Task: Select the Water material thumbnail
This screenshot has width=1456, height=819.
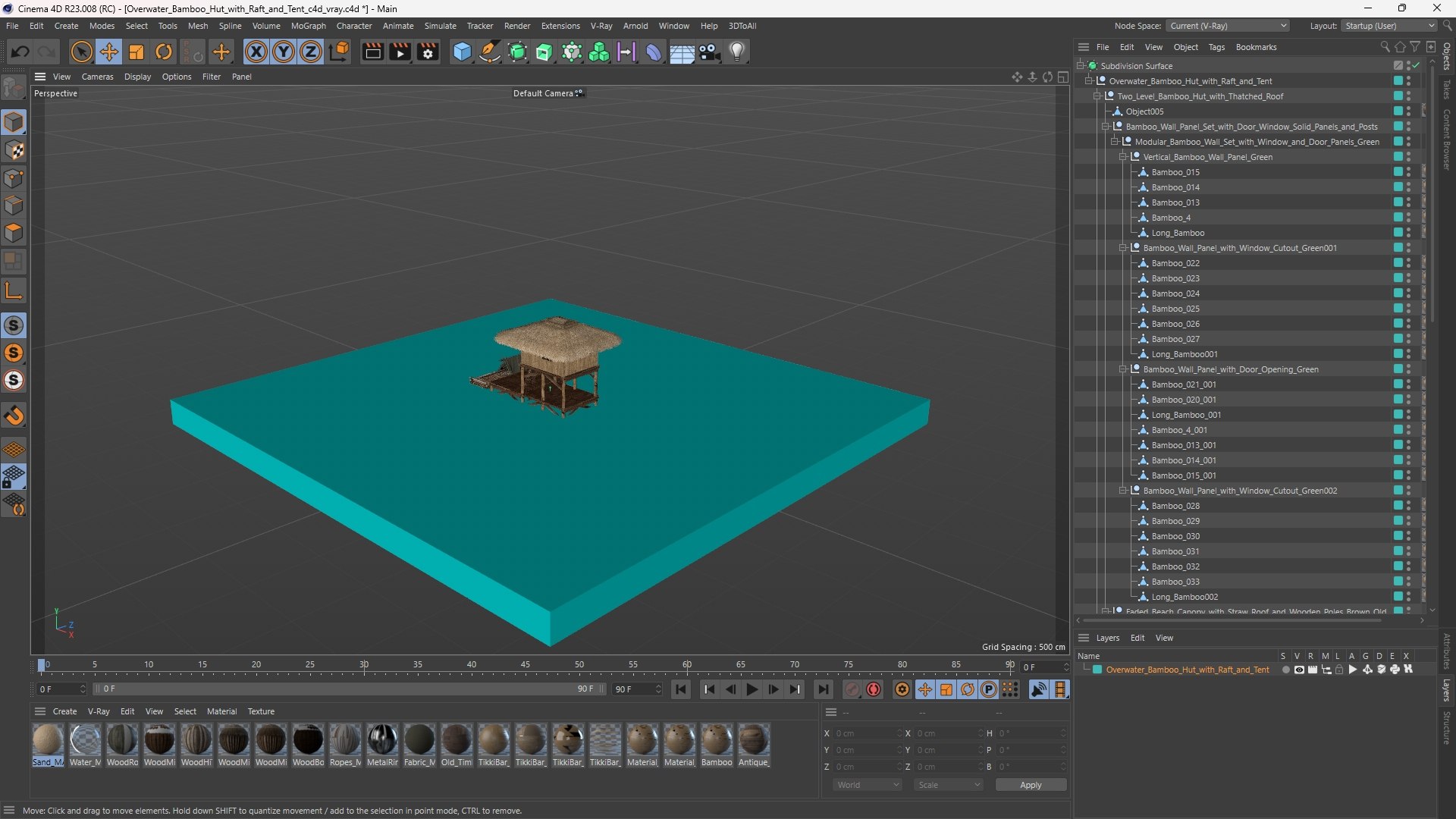Action: tap(85, 745)
